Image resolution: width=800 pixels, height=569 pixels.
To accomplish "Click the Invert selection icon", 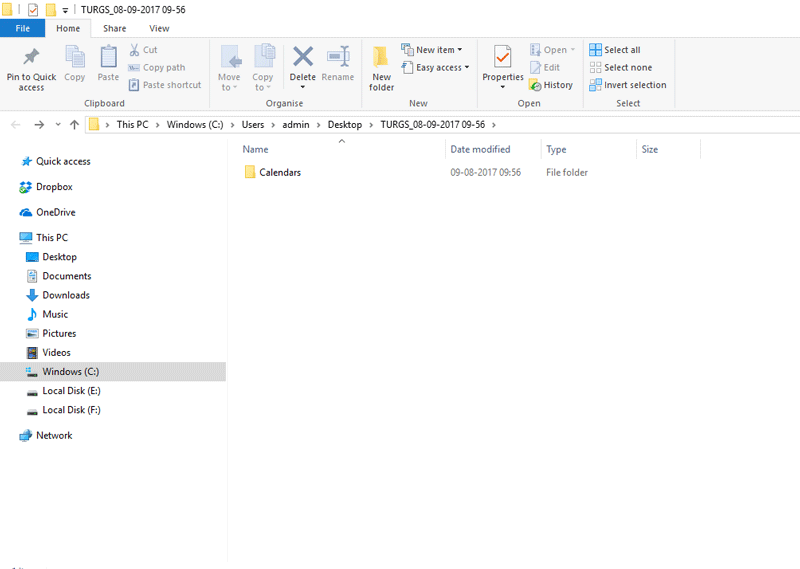I will [x=595, y=85].
